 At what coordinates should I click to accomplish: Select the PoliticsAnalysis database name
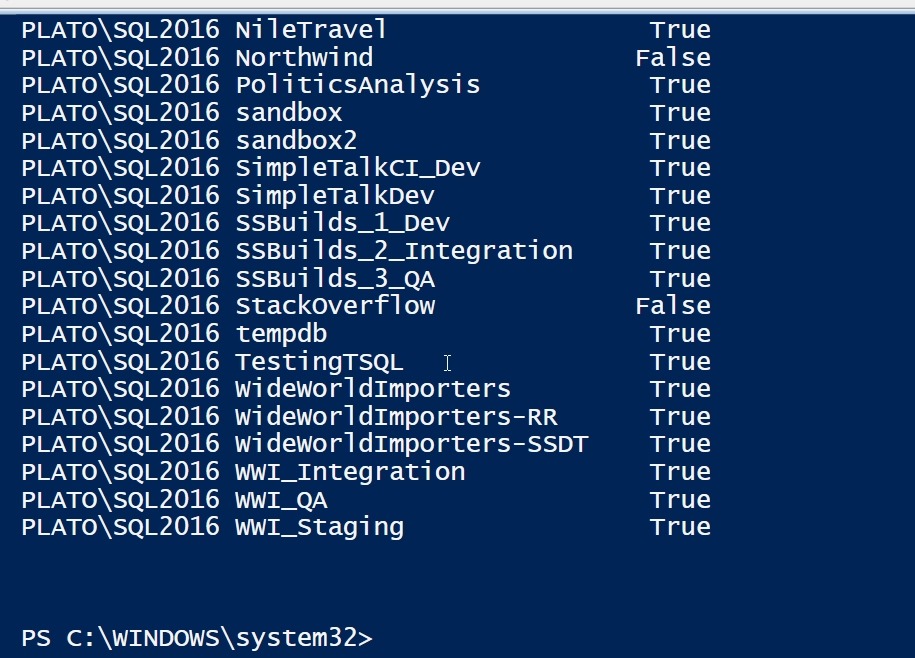pos(357,85)
